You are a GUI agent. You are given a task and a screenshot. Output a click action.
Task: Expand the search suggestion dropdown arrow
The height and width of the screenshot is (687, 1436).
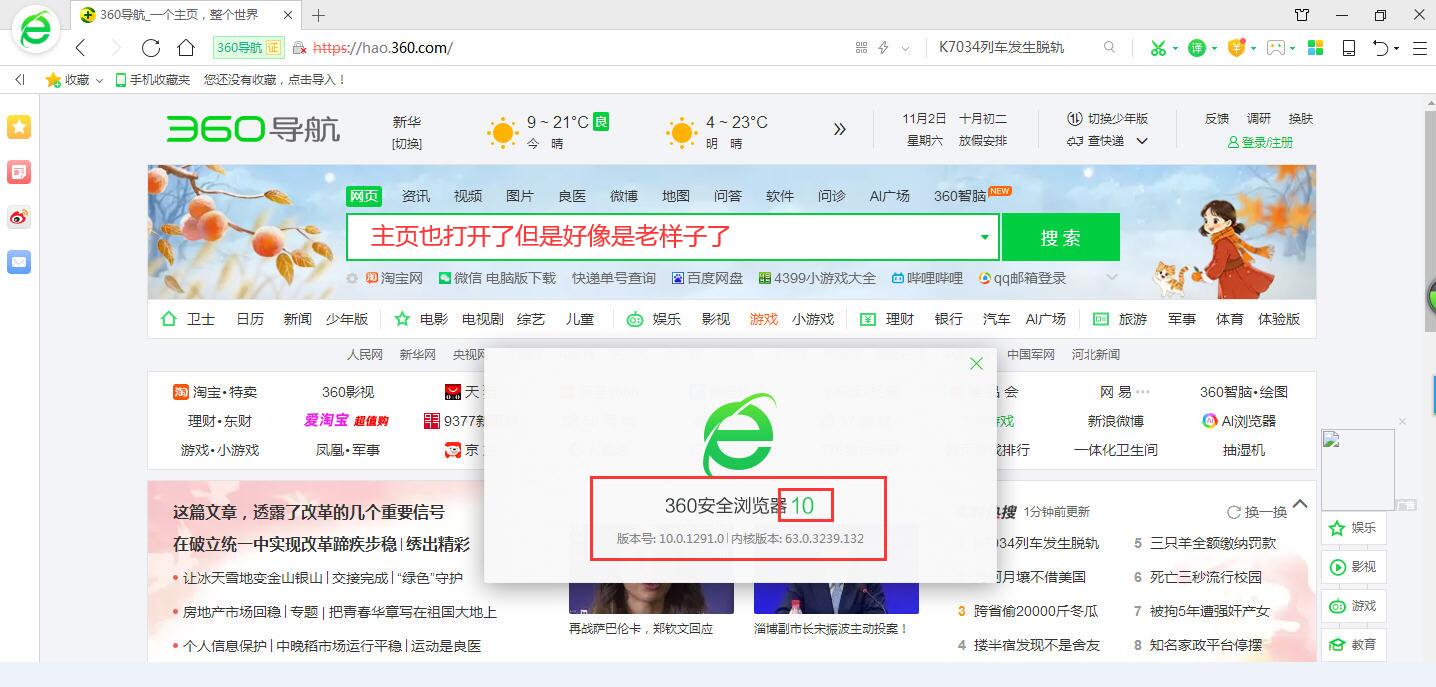point(984,238)
